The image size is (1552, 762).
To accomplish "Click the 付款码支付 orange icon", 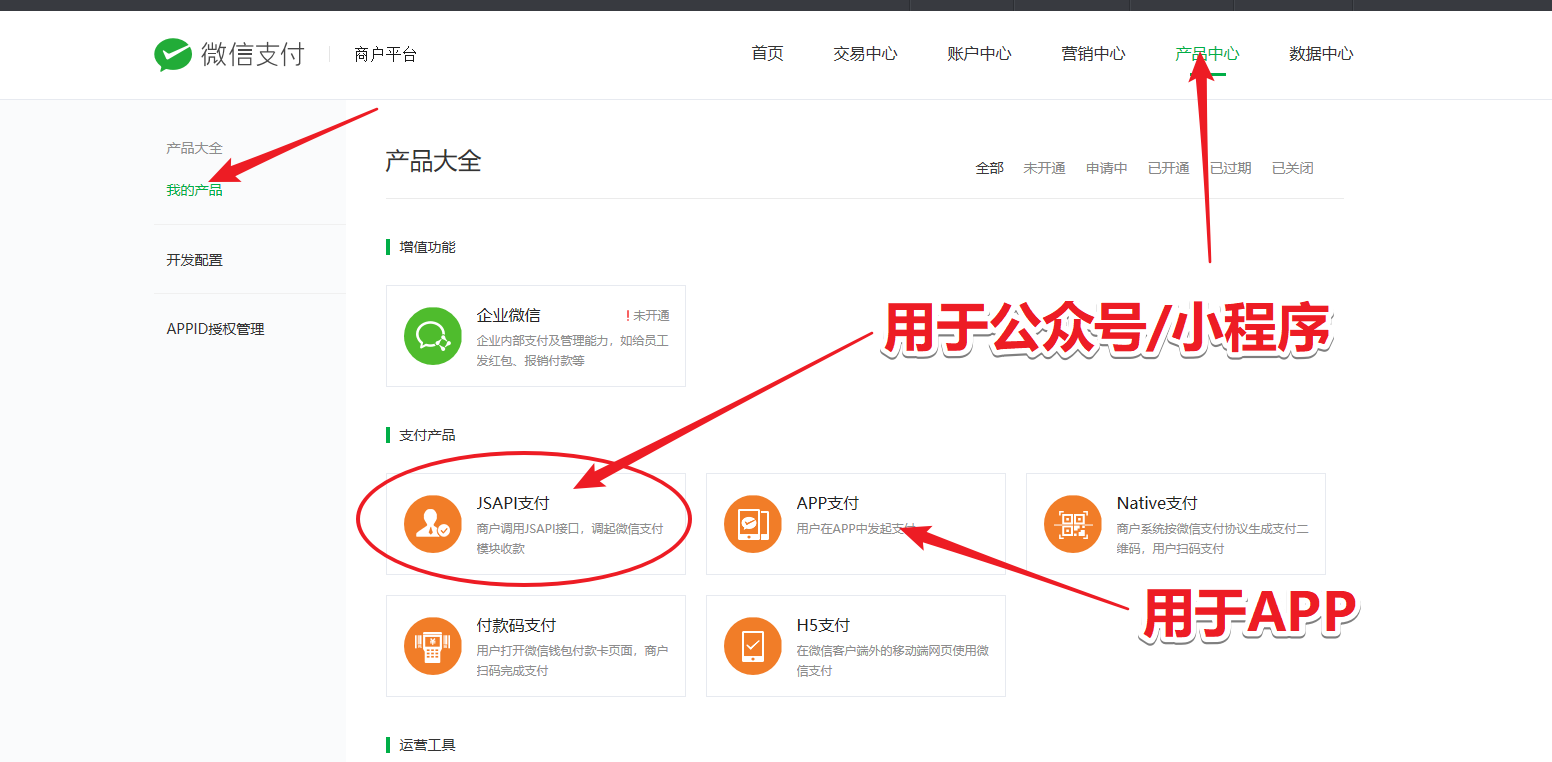I will point(433,646).
